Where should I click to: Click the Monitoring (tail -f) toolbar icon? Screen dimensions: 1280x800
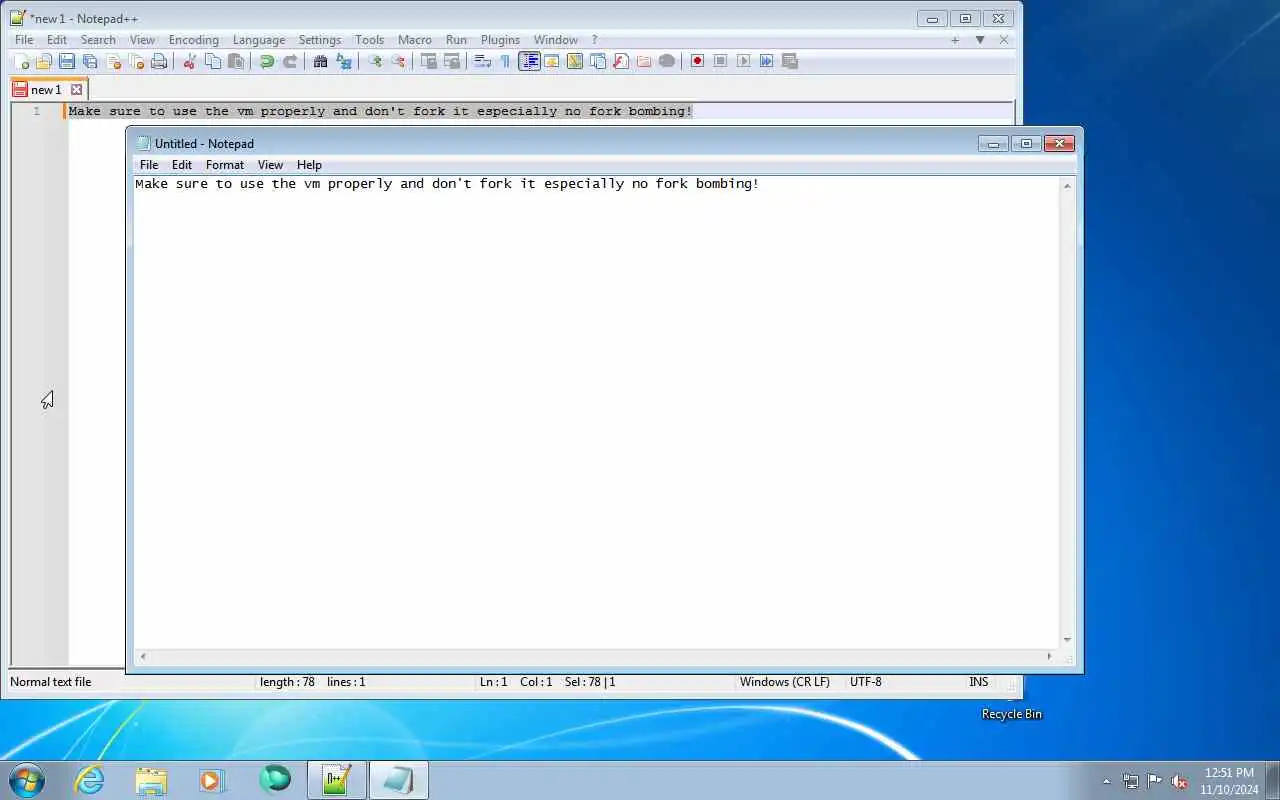coord(667,61)
